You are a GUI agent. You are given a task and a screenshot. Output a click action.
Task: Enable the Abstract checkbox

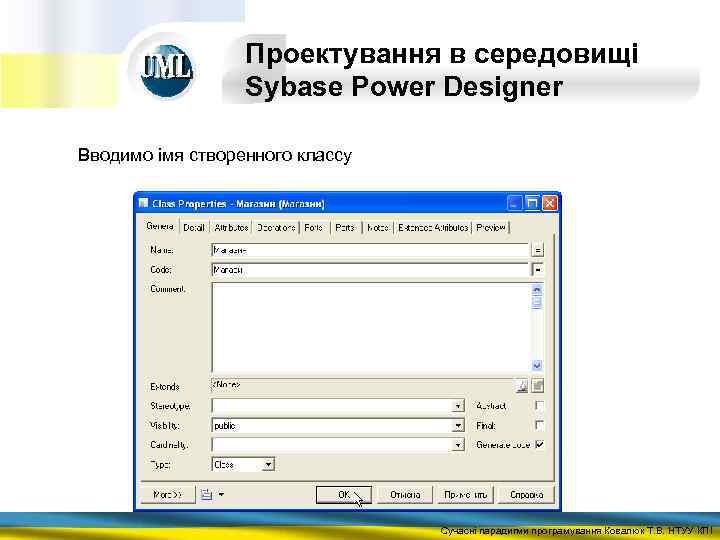(x=540, y=405)
